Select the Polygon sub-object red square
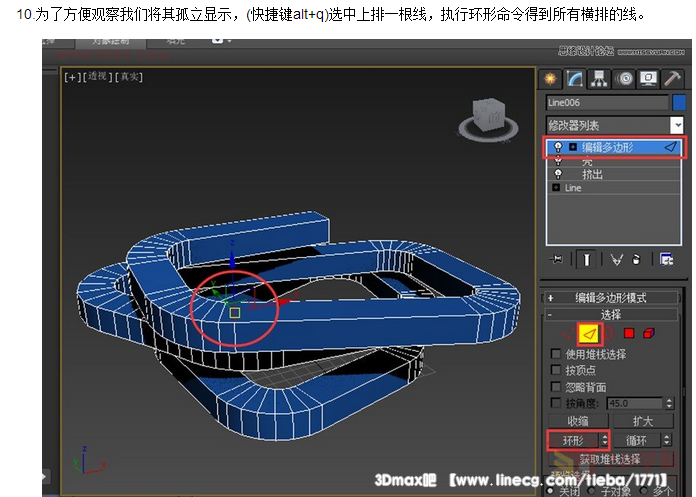Viewport: 696px width, 497px height. 629,333
